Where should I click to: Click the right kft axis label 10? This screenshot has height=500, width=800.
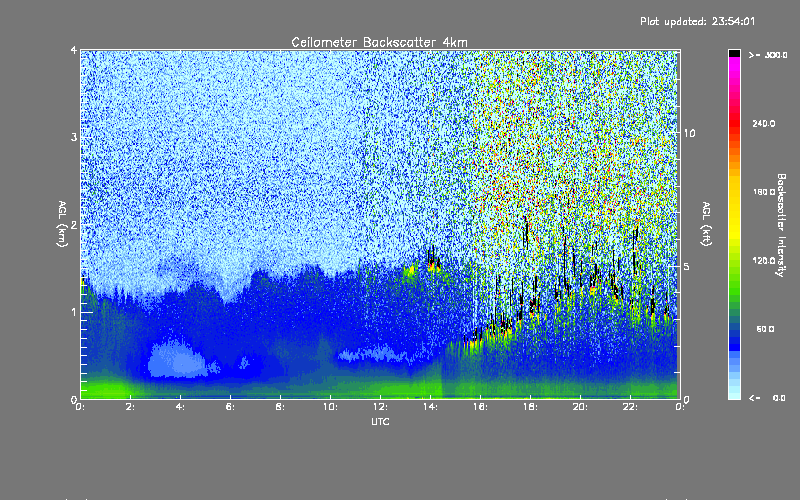click(x=689, y=133)
